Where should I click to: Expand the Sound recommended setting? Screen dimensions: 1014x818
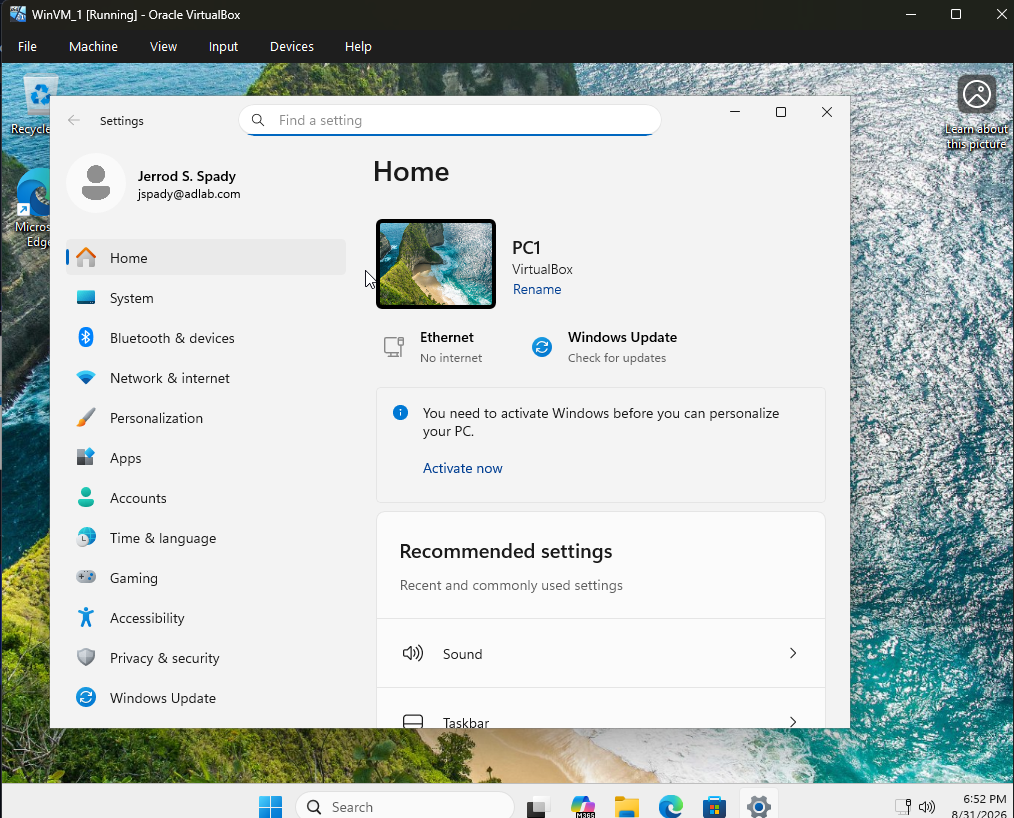pyautogui.click(x=601, y=653)
